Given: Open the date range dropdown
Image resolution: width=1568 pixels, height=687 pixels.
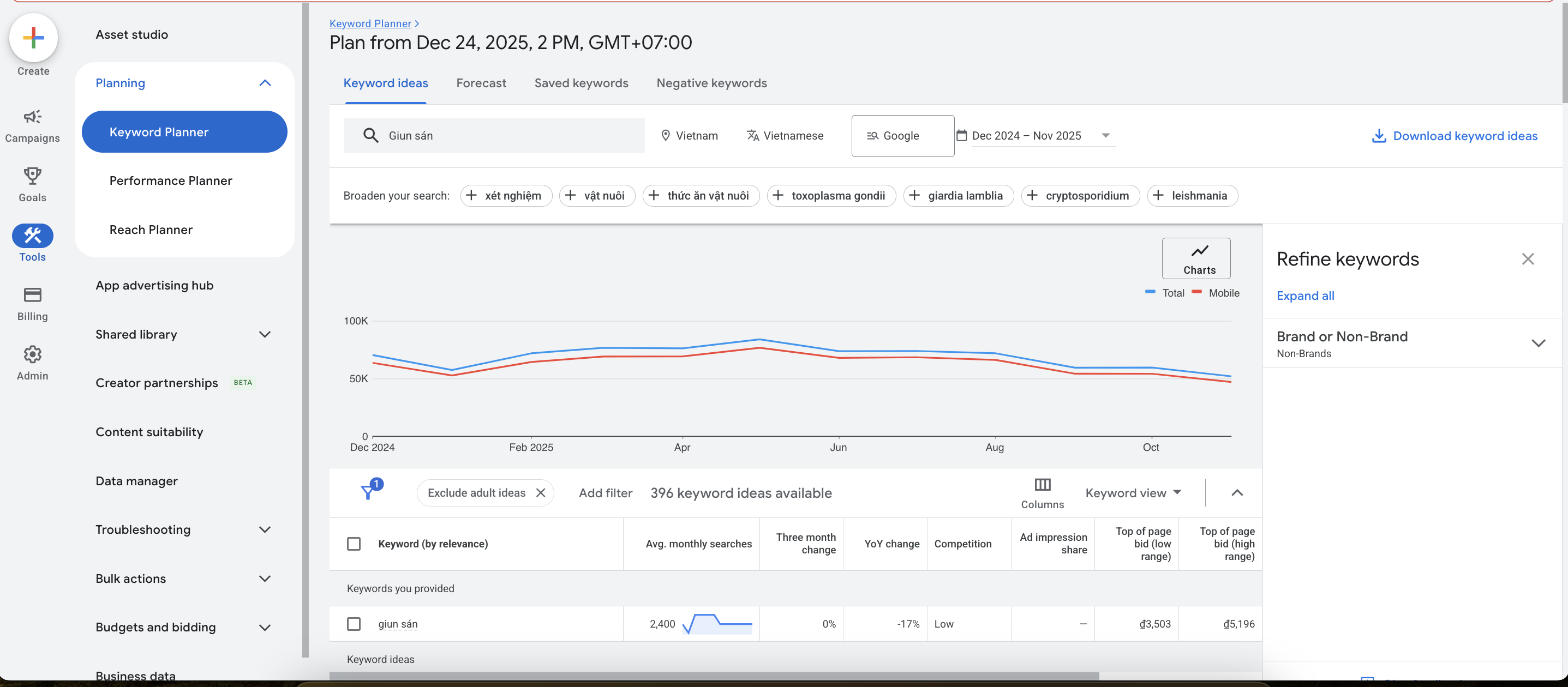Looking at the screenshot, I should click(x=1105, y=136).
